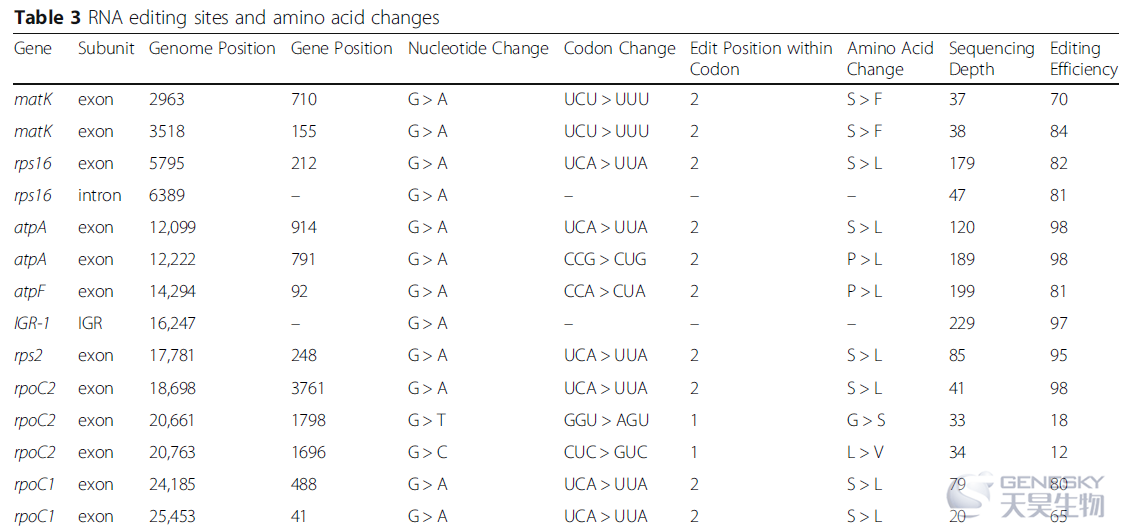Select sequencing depth value 229
The height and width of the screenshot is (526, 1125).
point(962,324)
